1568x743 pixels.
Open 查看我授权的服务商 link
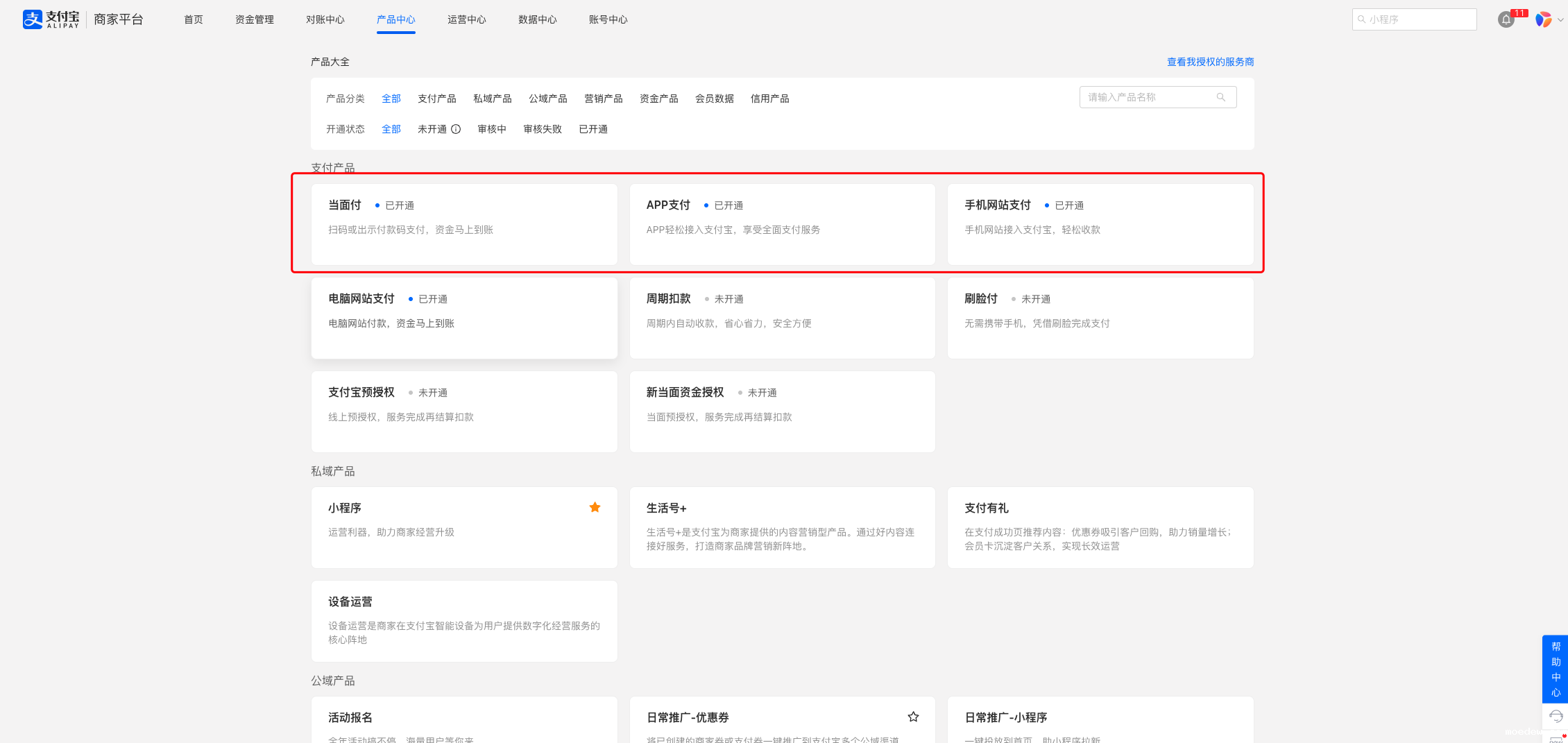tap(1210, 62)
